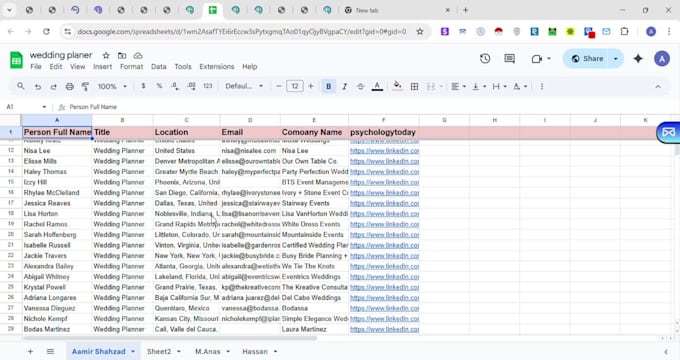The height and width of the screenshot is (360, 680).
Task: Add a new sheet with plus button
Action: pos(30,351)
